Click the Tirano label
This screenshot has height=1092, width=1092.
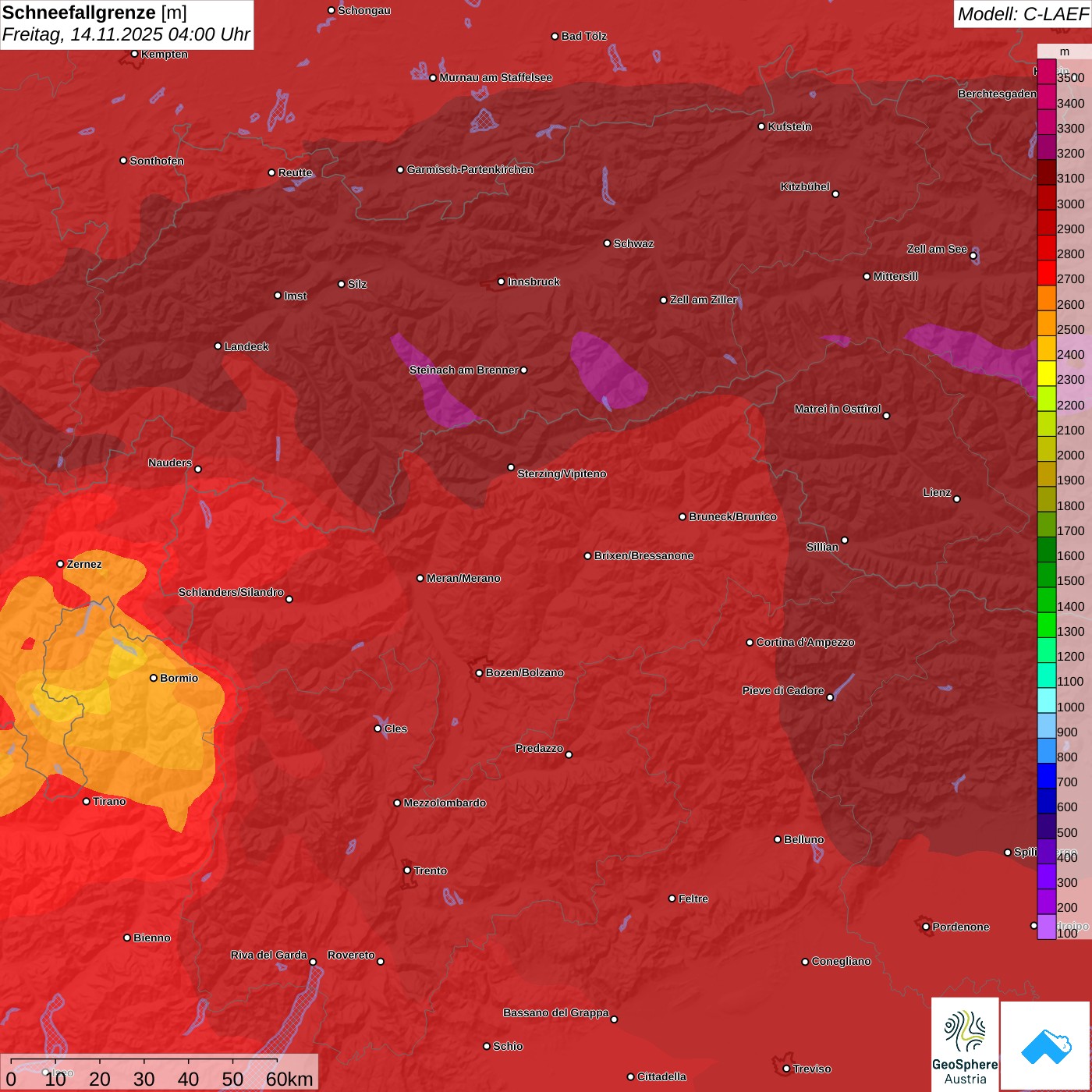[x=110, y=802]
